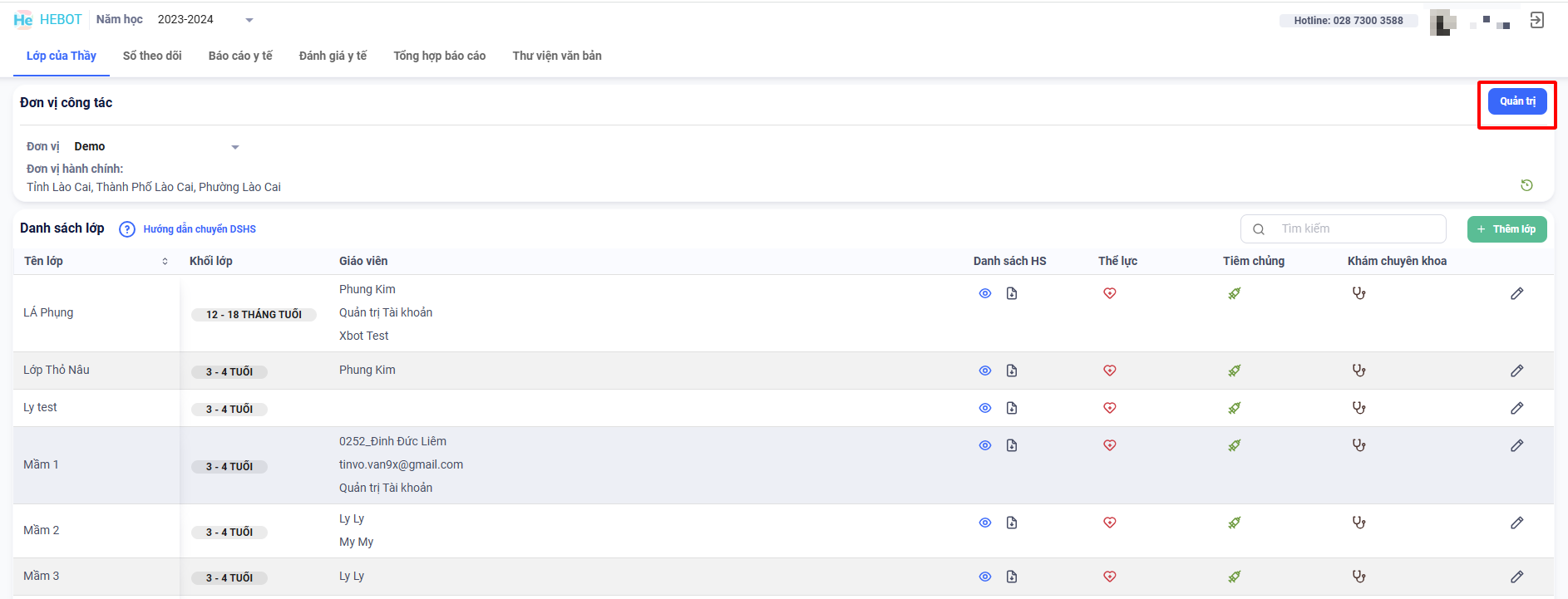Click the logout icon at top right
1568x599 pixels.
[1536, 21]
